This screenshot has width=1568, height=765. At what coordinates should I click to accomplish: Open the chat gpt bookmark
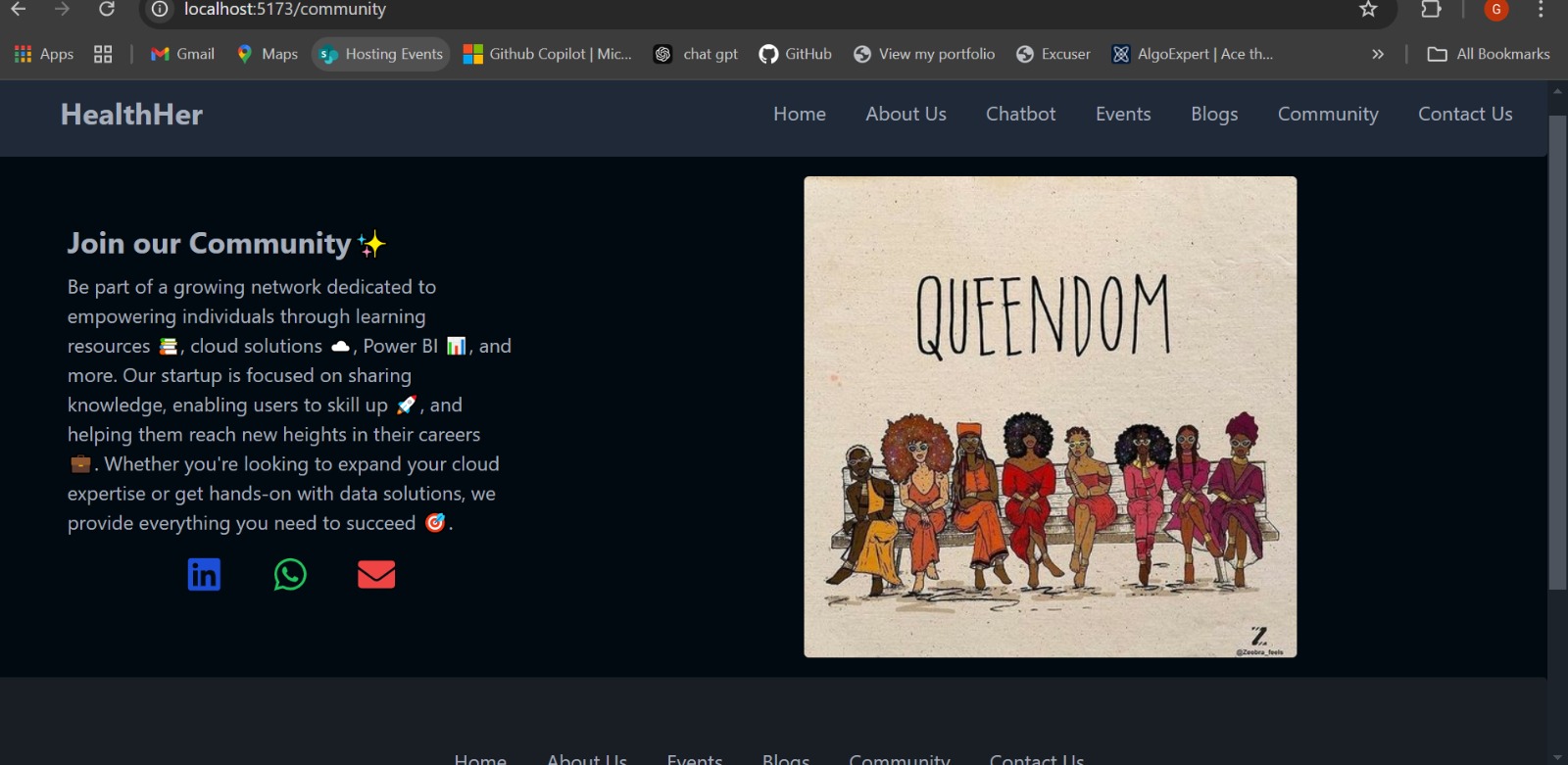coord(696,54)
